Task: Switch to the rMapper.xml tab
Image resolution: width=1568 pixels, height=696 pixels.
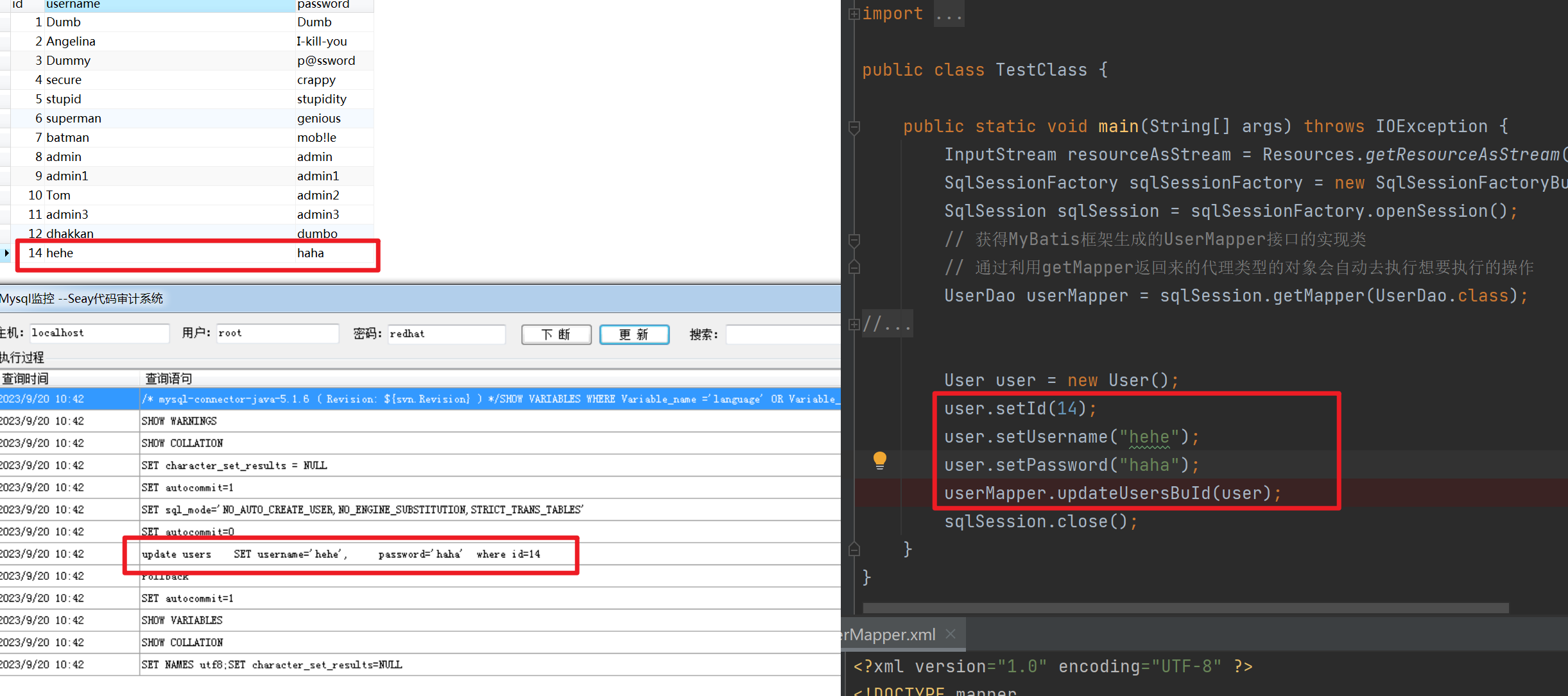Action: tap(889, 634)
